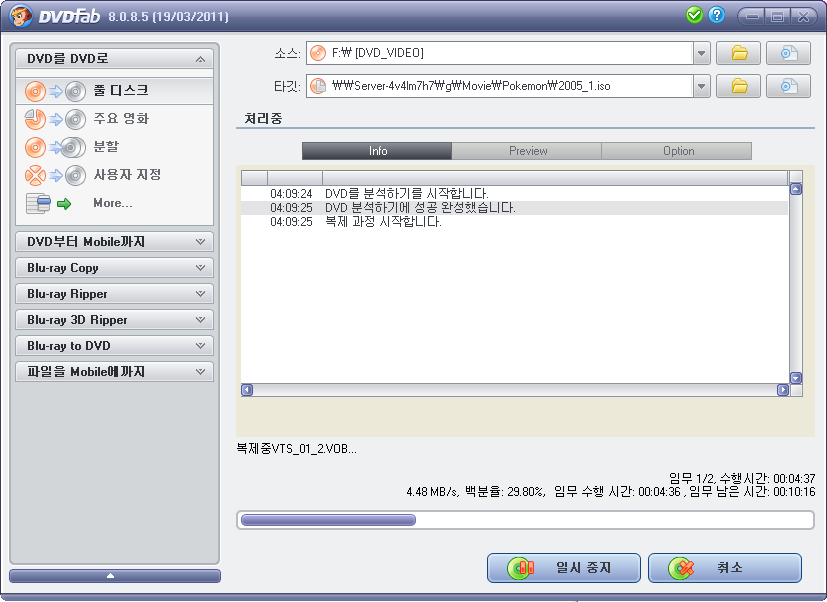Expand the Blu-ray Copy section
The height and width of the screenshot is (602, 827).
[x=114, y=268]
